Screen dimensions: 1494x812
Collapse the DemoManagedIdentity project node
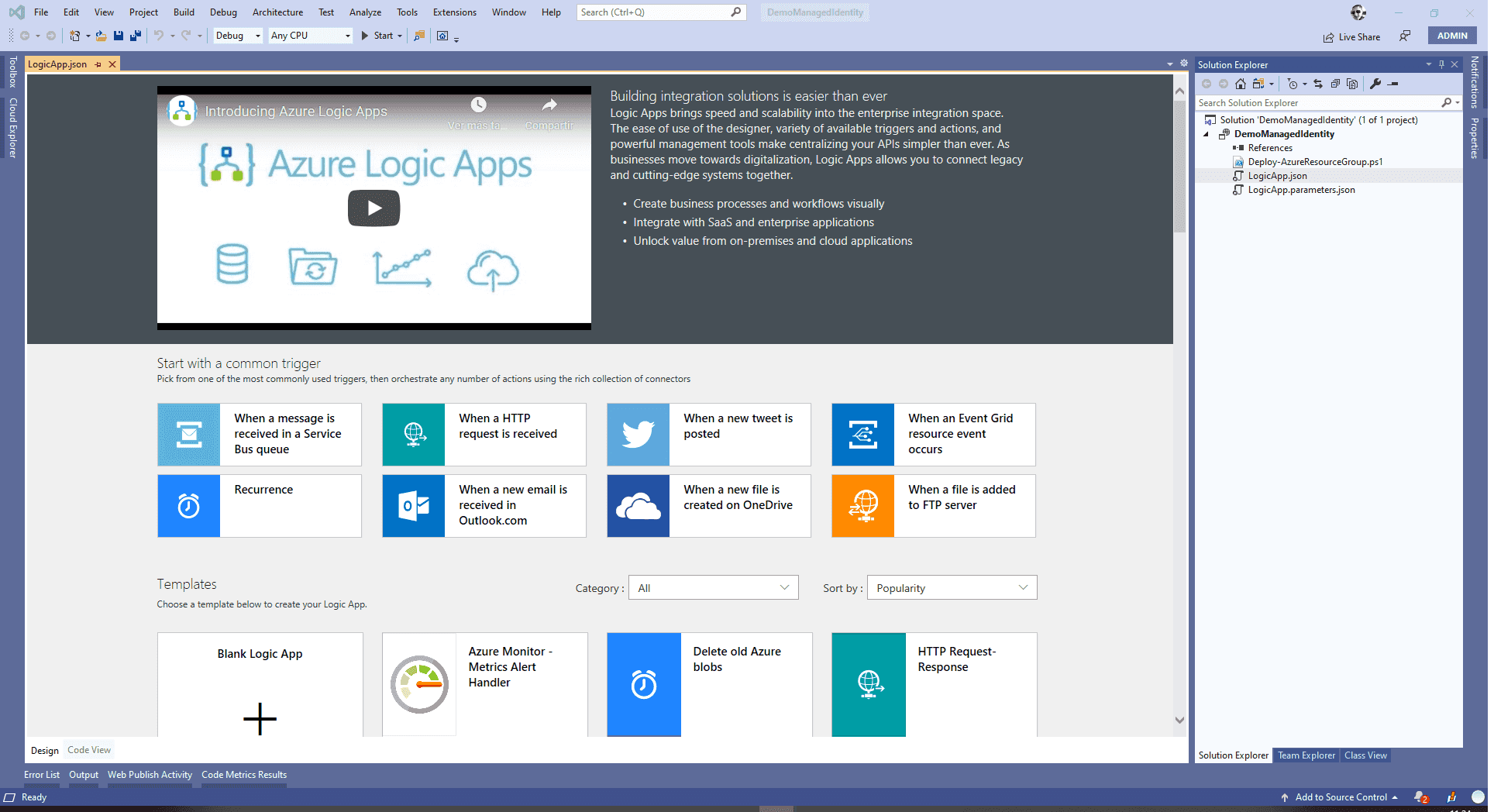coord(1207,134)
